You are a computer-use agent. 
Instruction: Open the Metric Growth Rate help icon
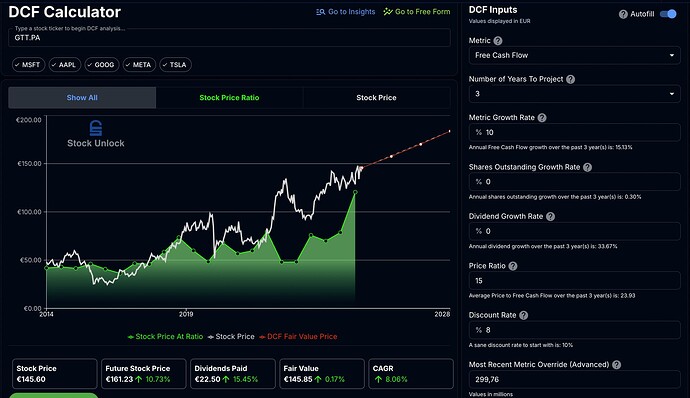tap(542, 118)
